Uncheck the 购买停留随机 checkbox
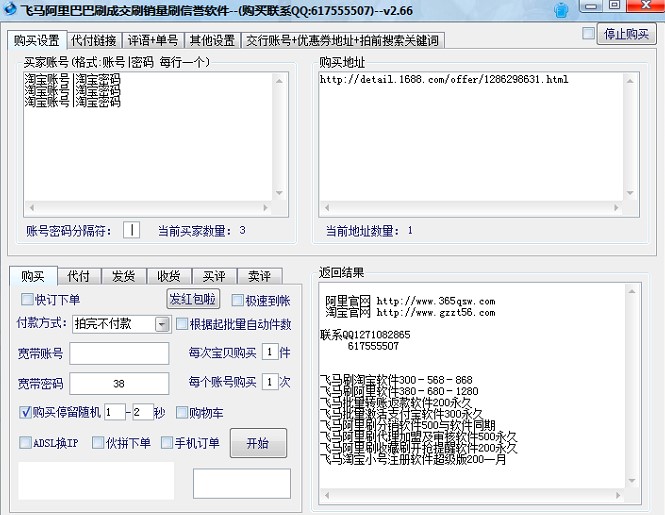665x515 pixels. click(25, 412)
